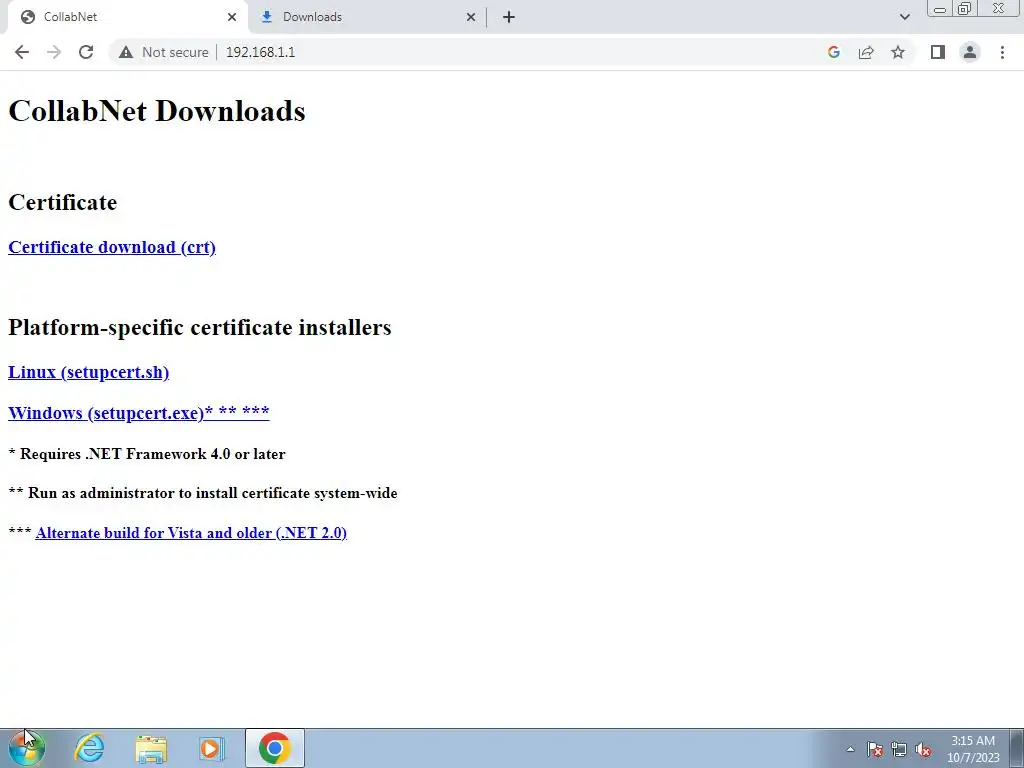Close the CollabNet tab
The image size is (1024, 768).
coord(232,17)
